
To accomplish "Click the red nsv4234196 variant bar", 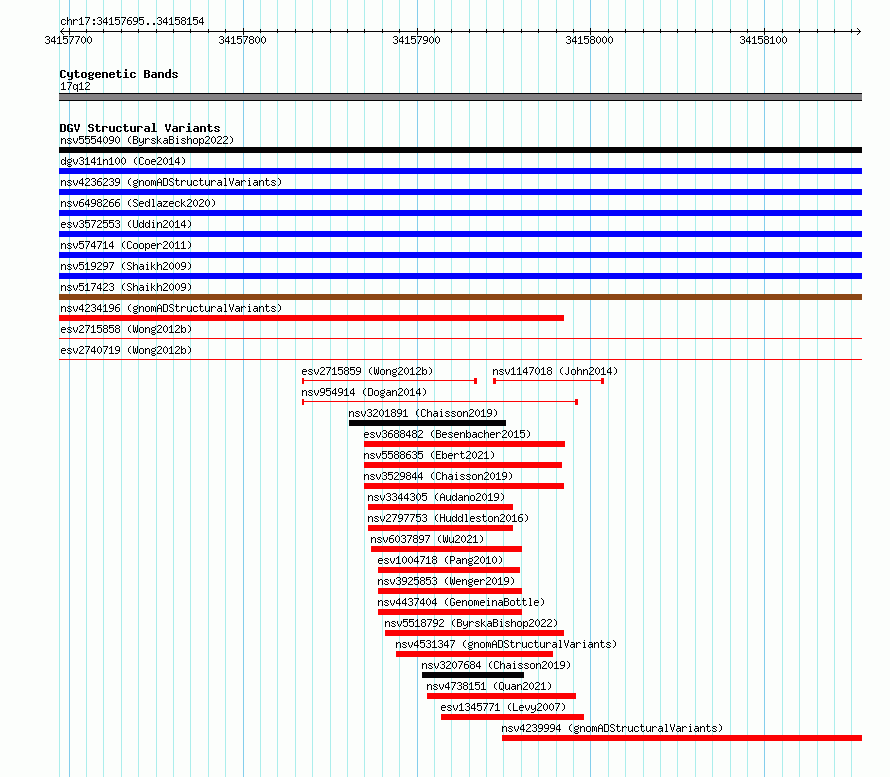I will [312, 318].
